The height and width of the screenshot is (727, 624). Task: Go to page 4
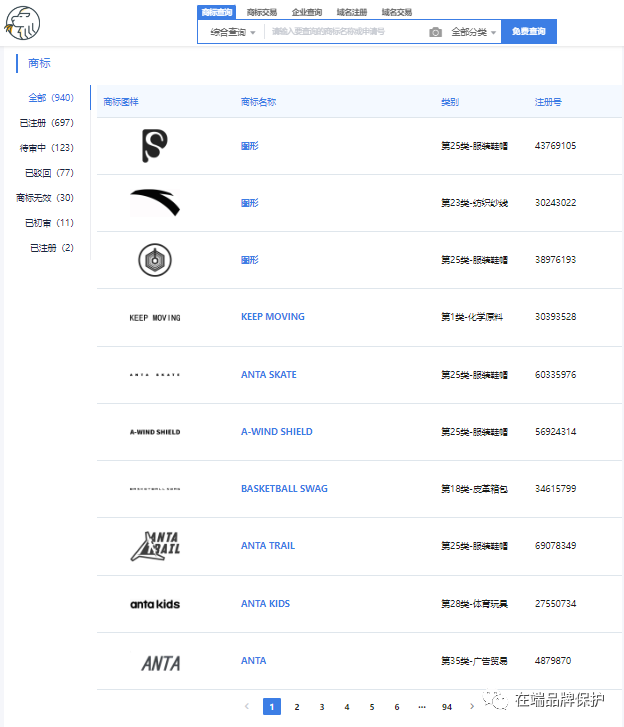point(347,707)
